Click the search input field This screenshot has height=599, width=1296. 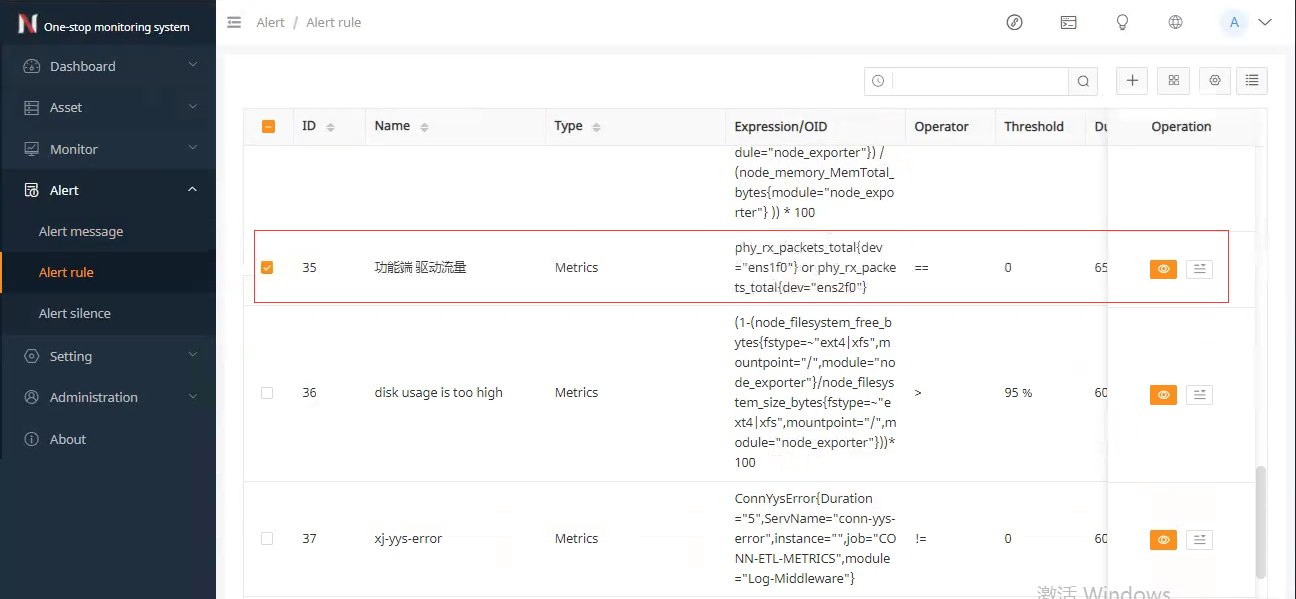tap(978, 81)
